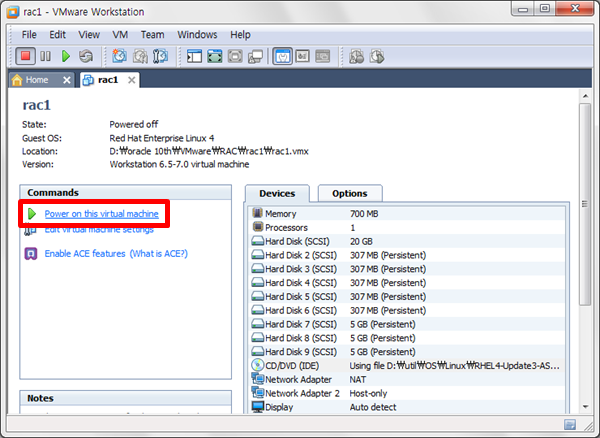Screen dimensions: 600x438
Task: Click the vertical scrollbar up arrow
Action: pos(585,96)
